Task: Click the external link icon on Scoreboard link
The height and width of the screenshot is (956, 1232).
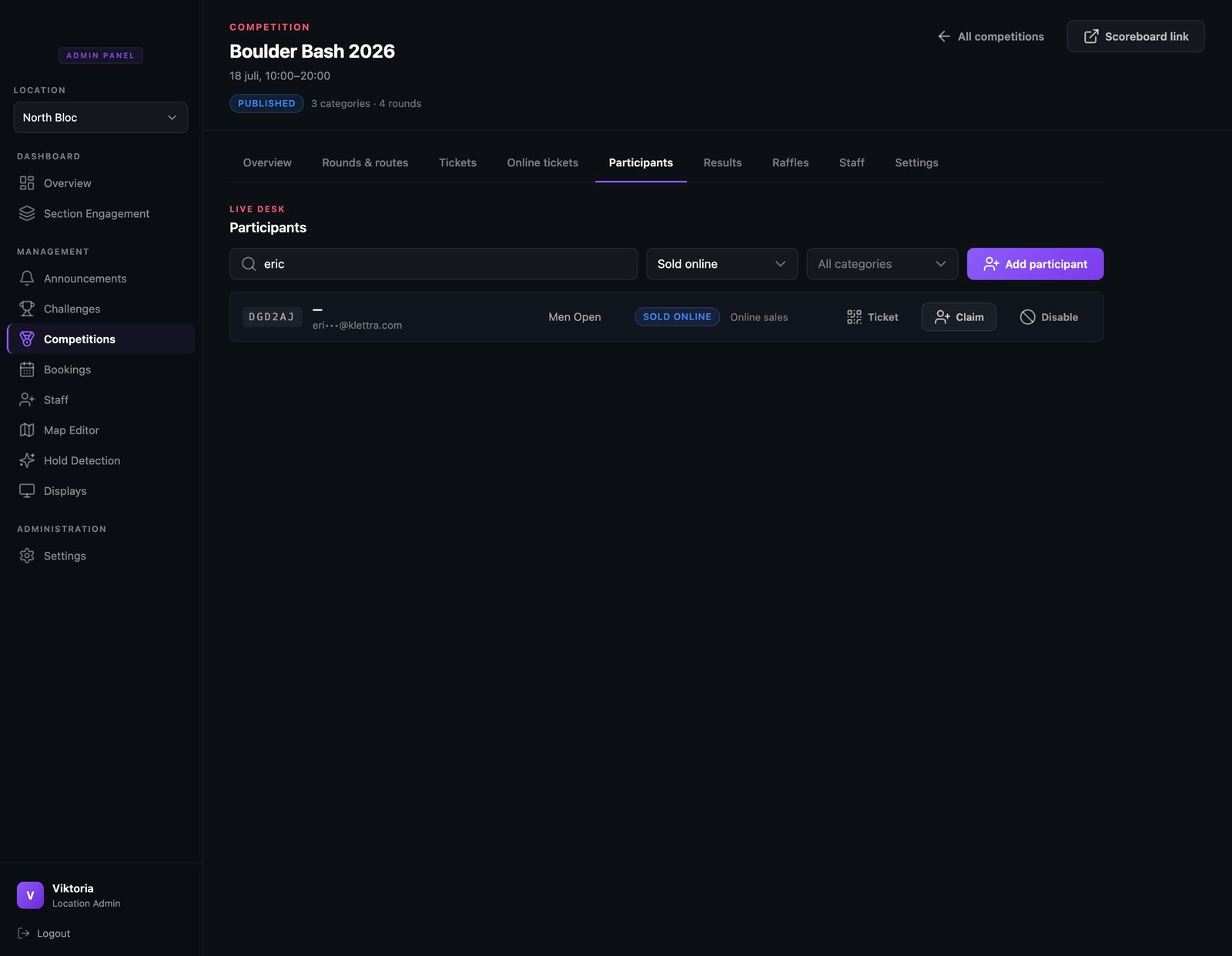Action: coord(1091,36)
